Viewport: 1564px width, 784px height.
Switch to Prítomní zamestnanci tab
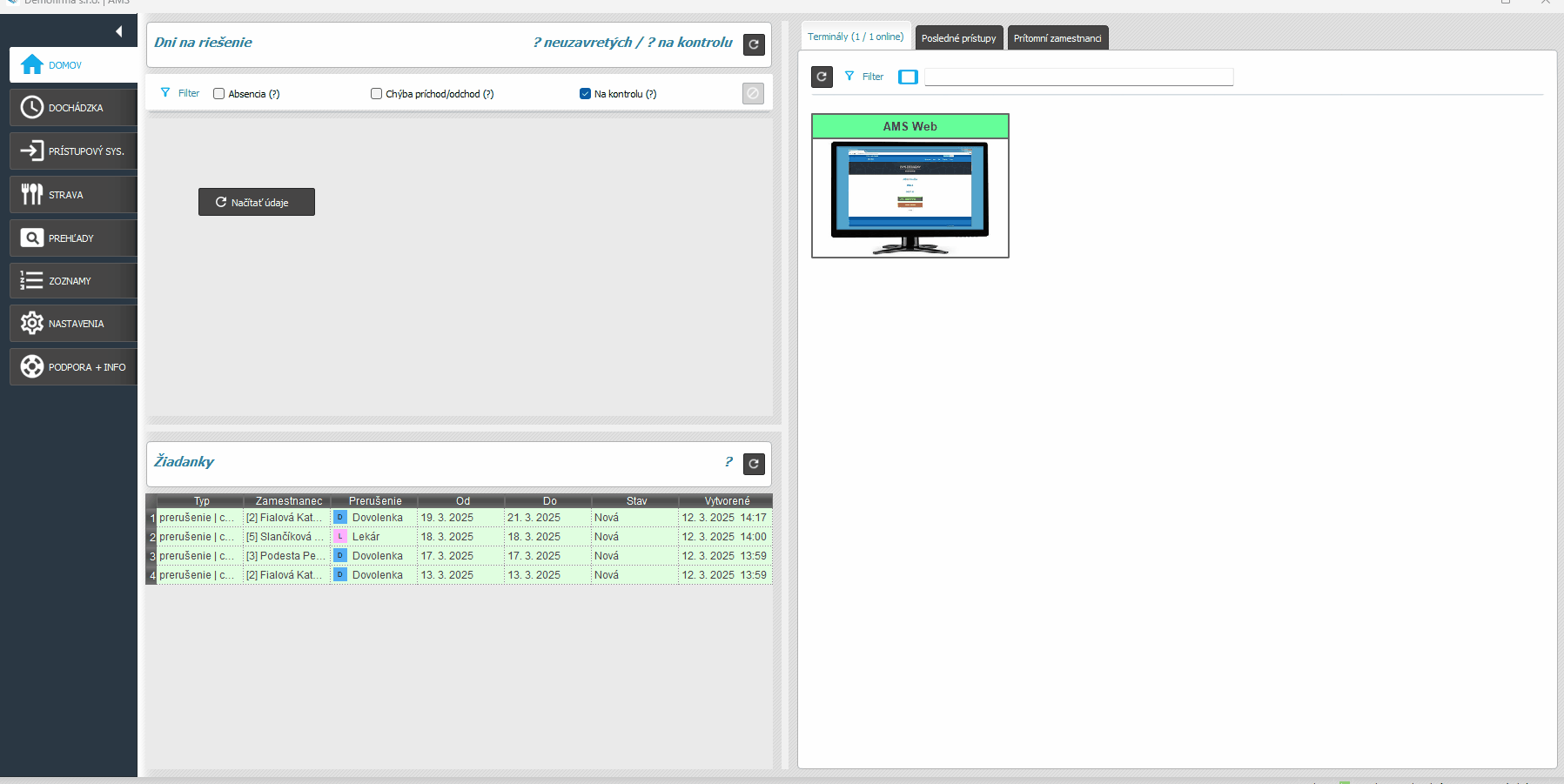[x=1057, y=38]
